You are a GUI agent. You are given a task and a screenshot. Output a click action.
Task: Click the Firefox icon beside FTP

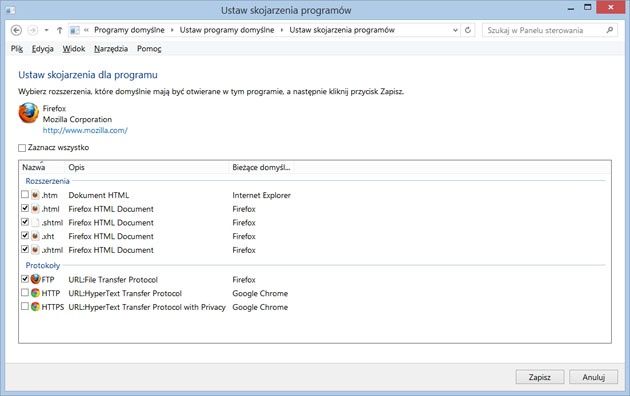pyautogui.click(x=35, y=279)
